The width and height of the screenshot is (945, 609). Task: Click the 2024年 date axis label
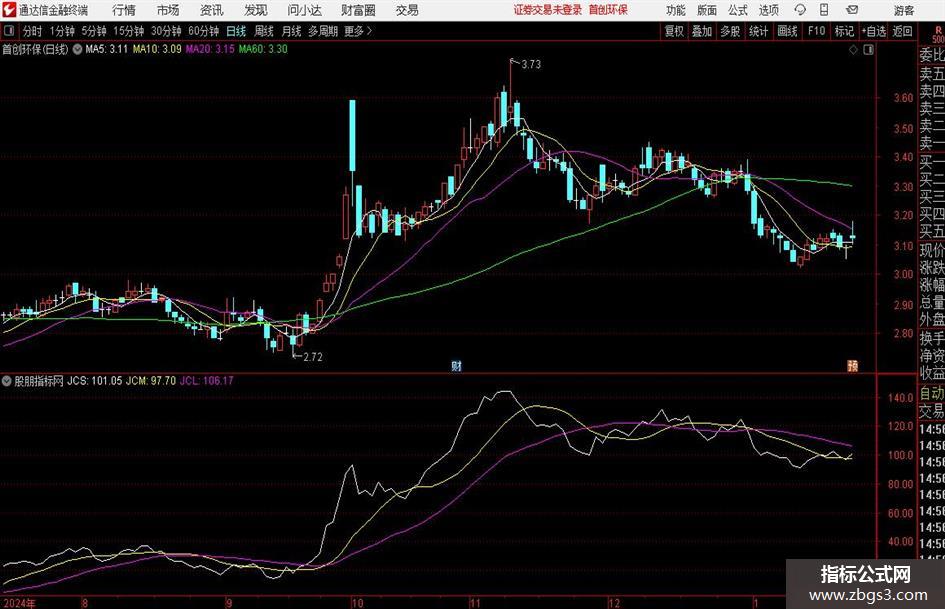click(20, 602)
